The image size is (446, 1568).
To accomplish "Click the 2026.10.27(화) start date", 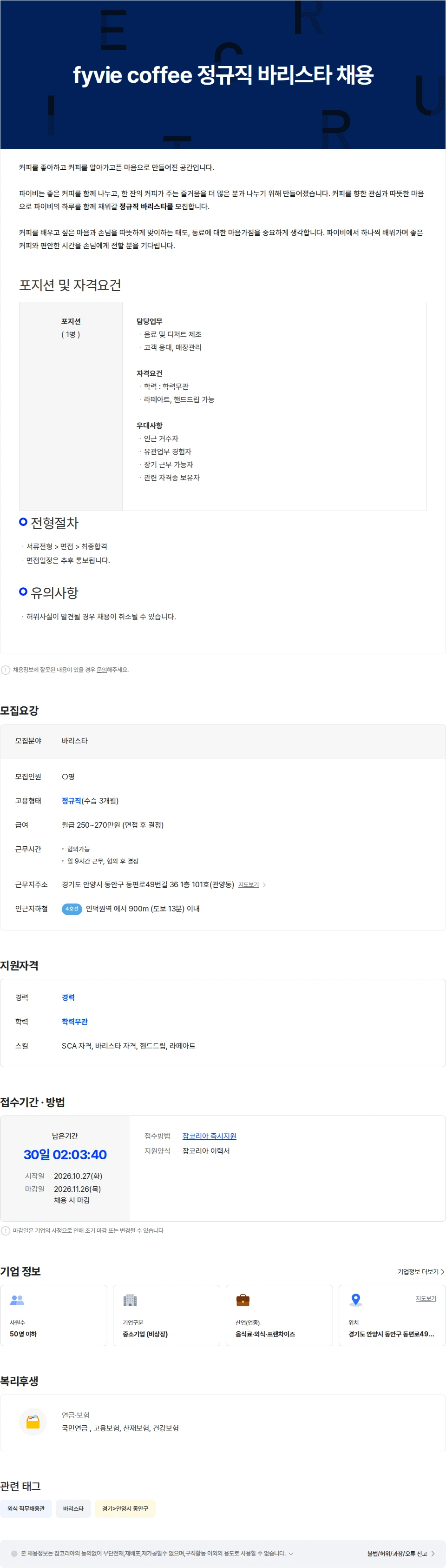I will click(78, 1176).
